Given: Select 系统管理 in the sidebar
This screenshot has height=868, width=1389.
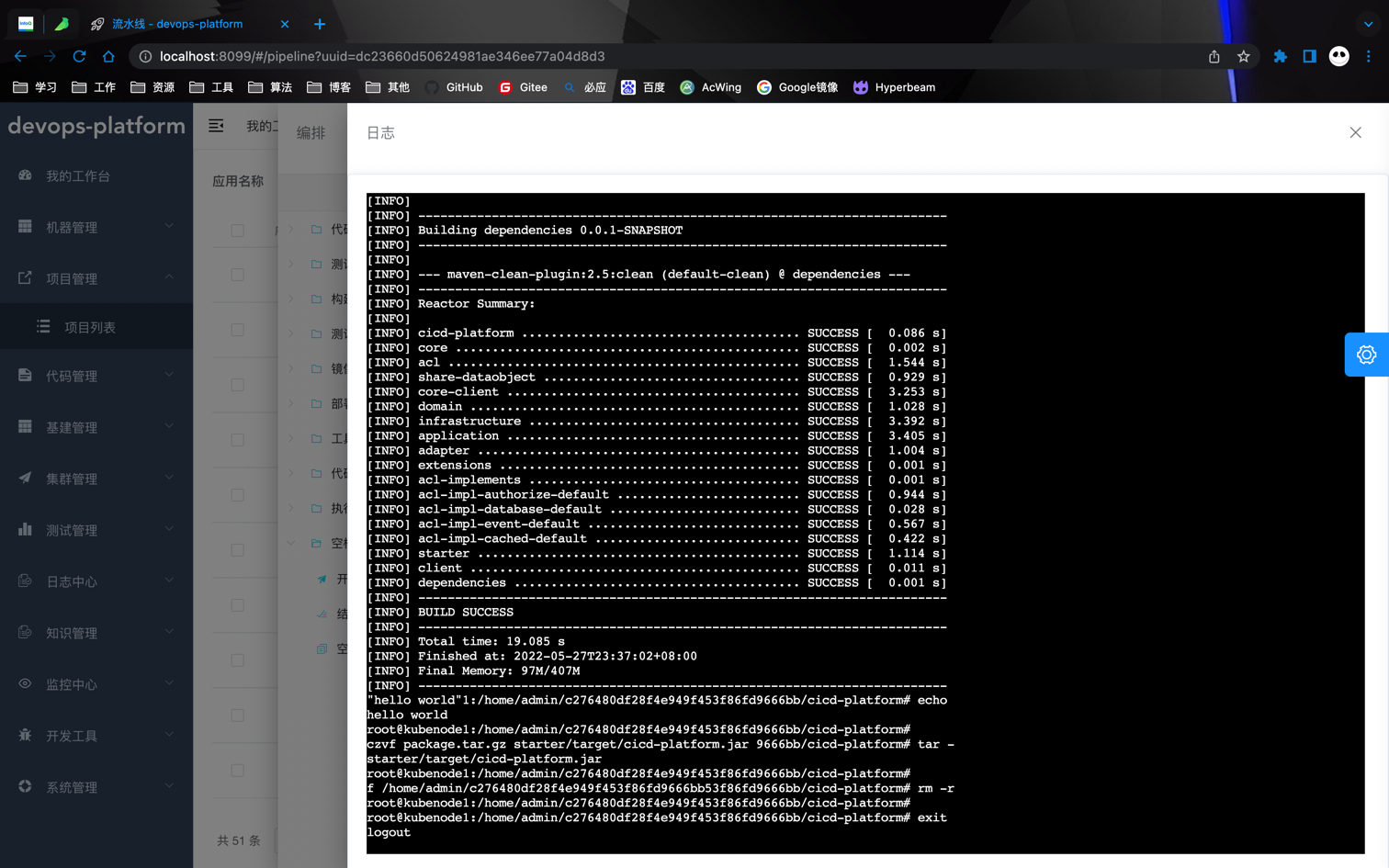Looking at the screenshot, I should pyautogui.click(x=96, y=787).
